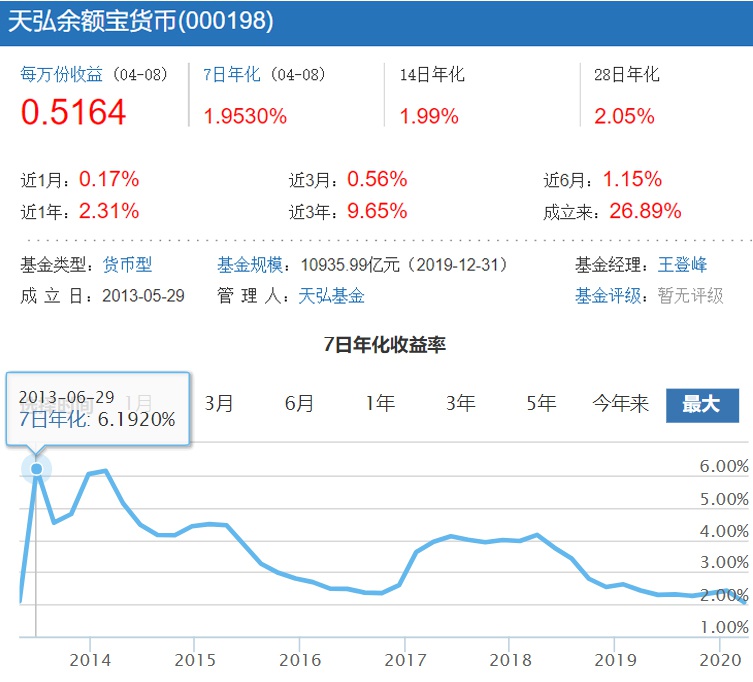
Task: Open the 基金评级 link
Action: pyautogui.click(x=608, y=296)
